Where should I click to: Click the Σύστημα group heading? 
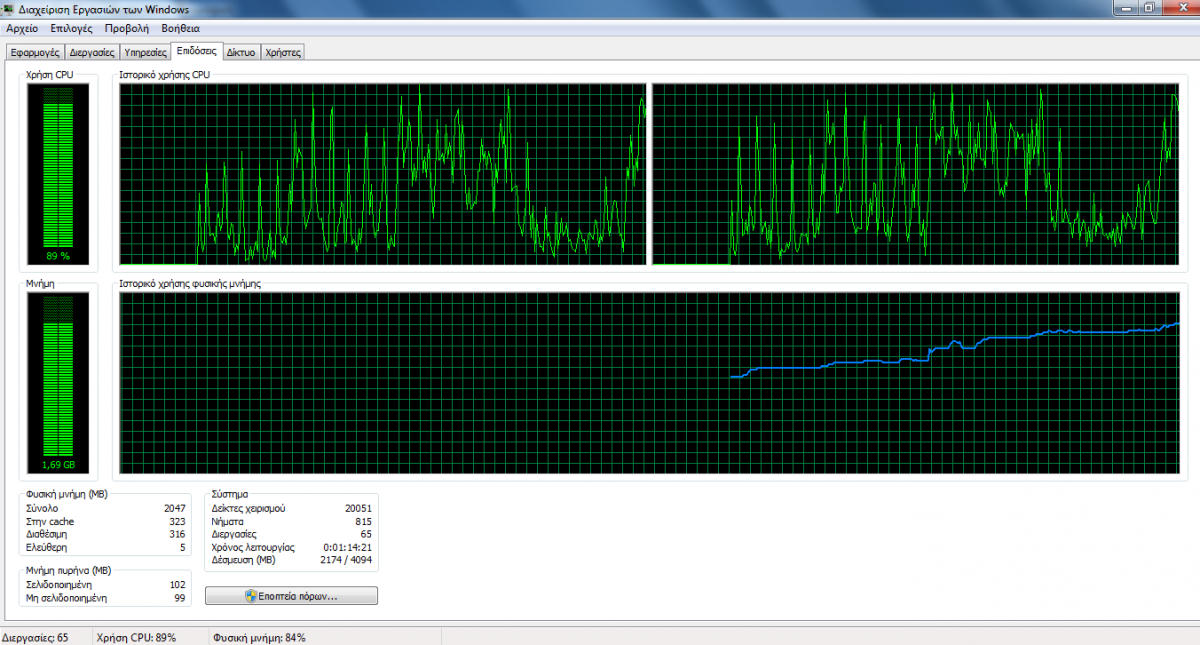[230, 494]
